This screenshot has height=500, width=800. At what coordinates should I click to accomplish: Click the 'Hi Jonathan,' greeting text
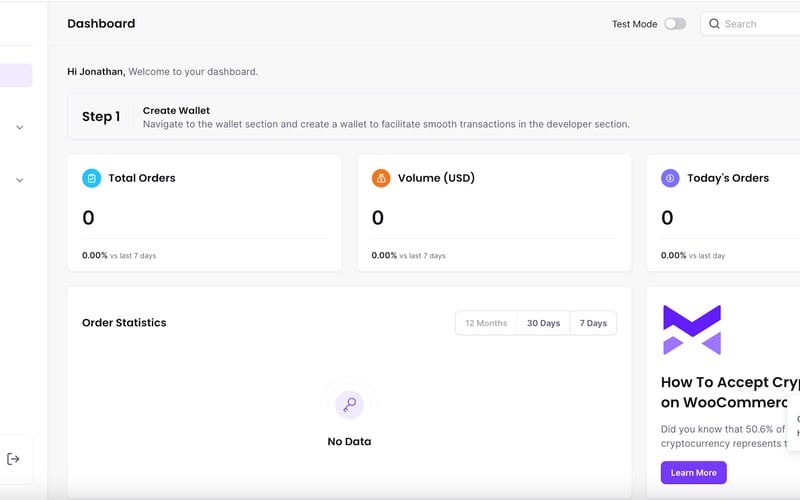pyautogui.click(x=96, y=71)
